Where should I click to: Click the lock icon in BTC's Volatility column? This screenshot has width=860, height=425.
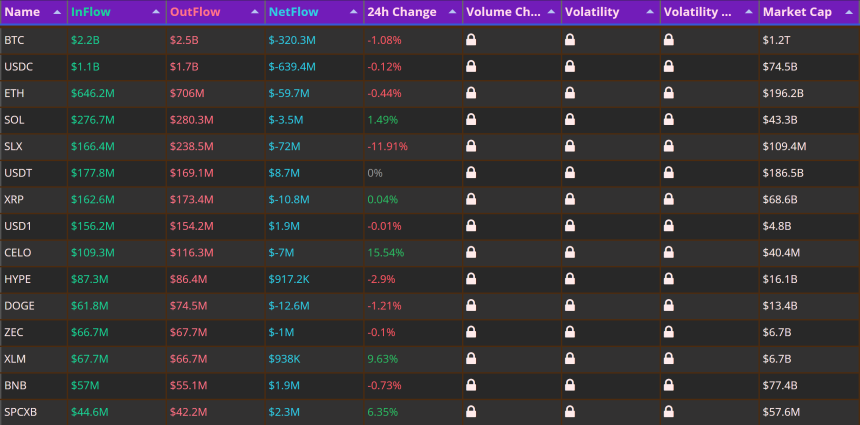(570, 39)
